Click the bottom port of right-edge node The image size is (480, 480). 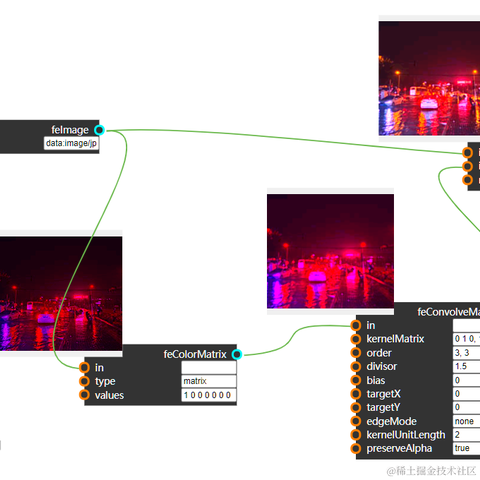pyautogui.click(x=468, y=180)
